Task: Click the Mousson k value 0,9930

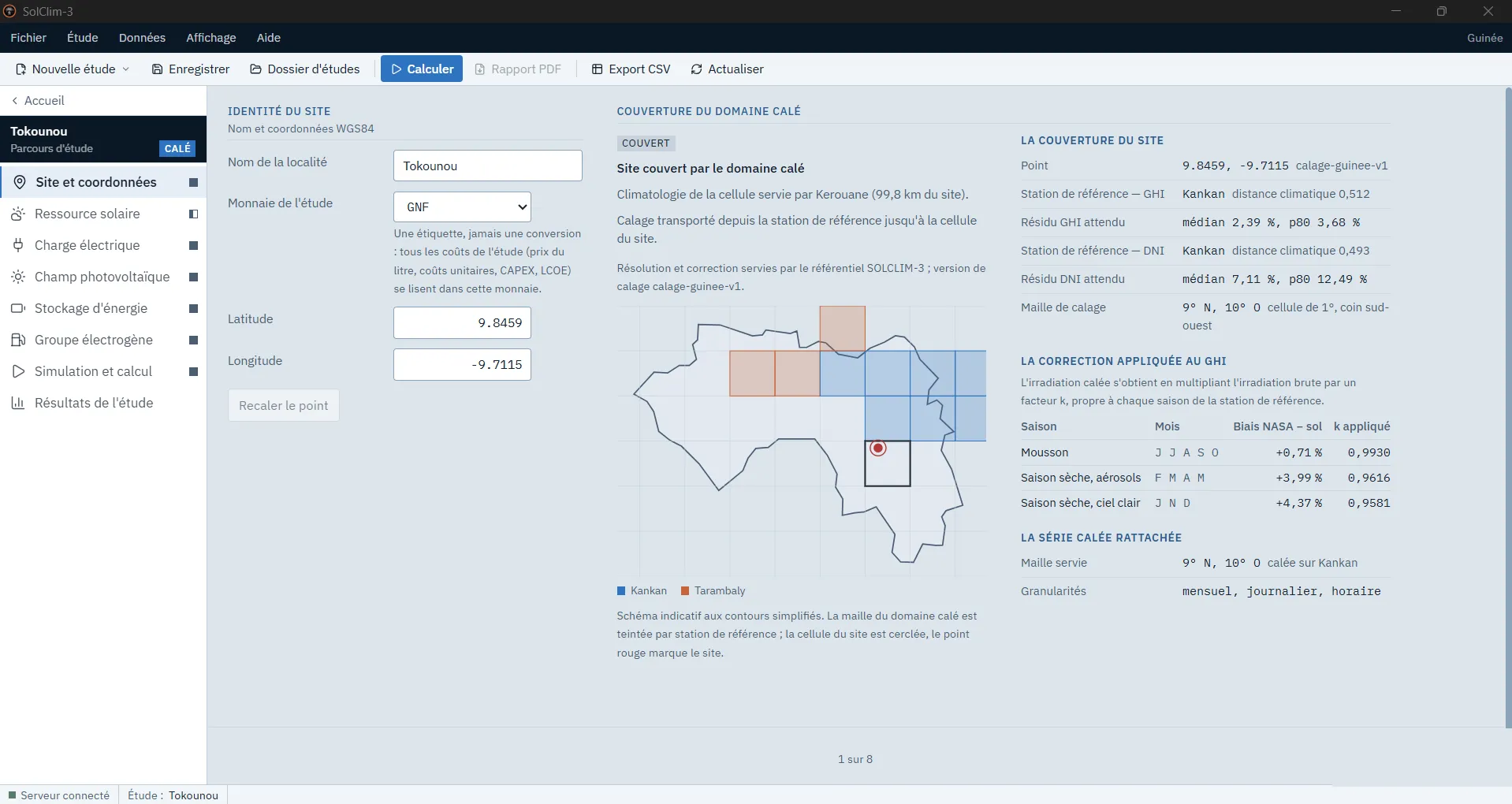Action: (1369, 452)
